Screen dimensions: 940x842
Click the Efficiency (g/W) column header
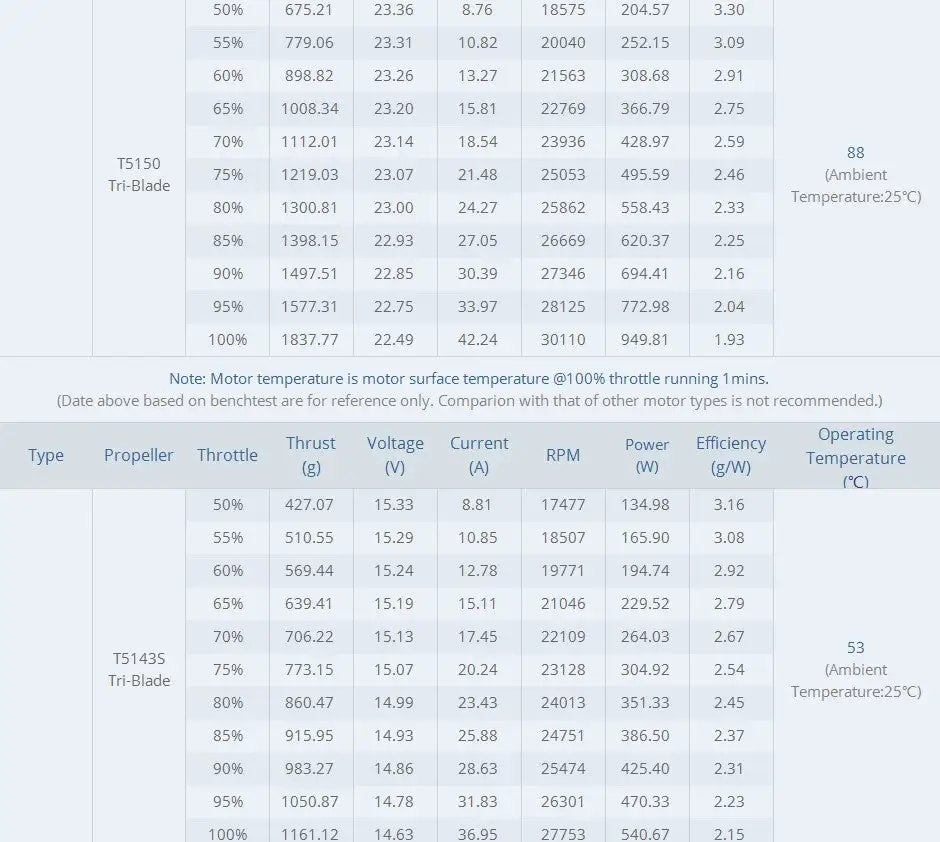(x=731, y=455)
